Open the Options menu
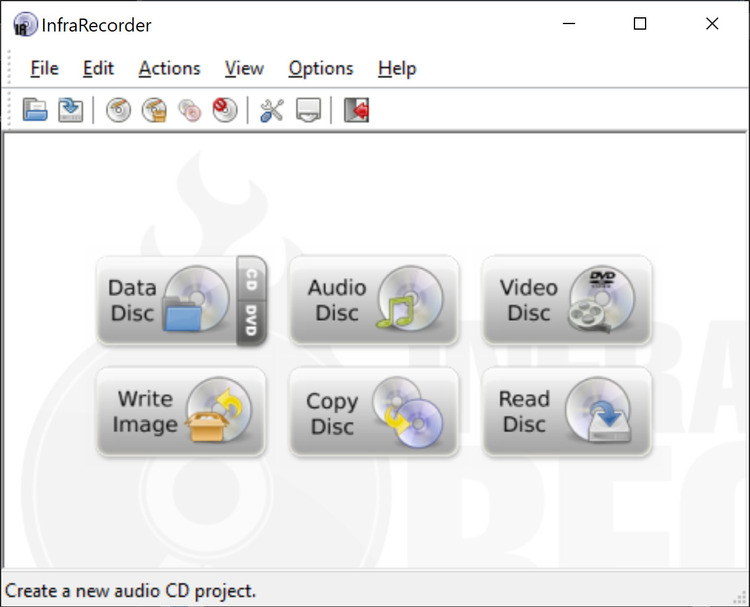Viewport: 750px width, 607px height. (321, 68)
